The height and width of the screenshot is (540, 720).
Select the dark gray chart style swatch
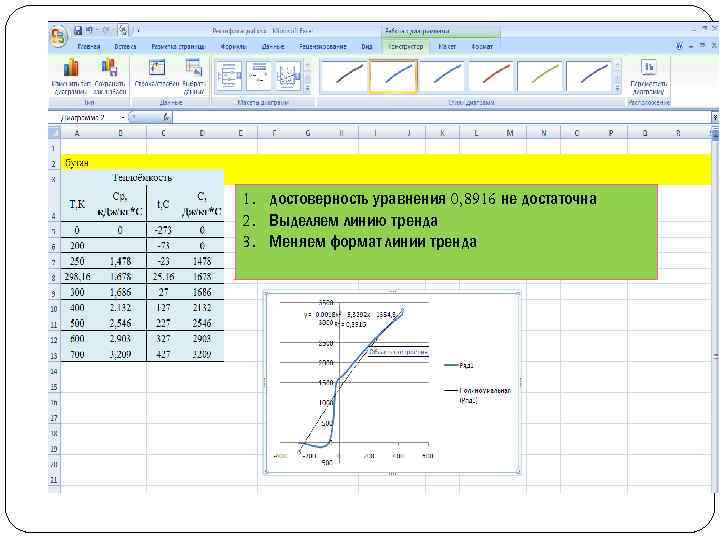[x=344, y=76]
